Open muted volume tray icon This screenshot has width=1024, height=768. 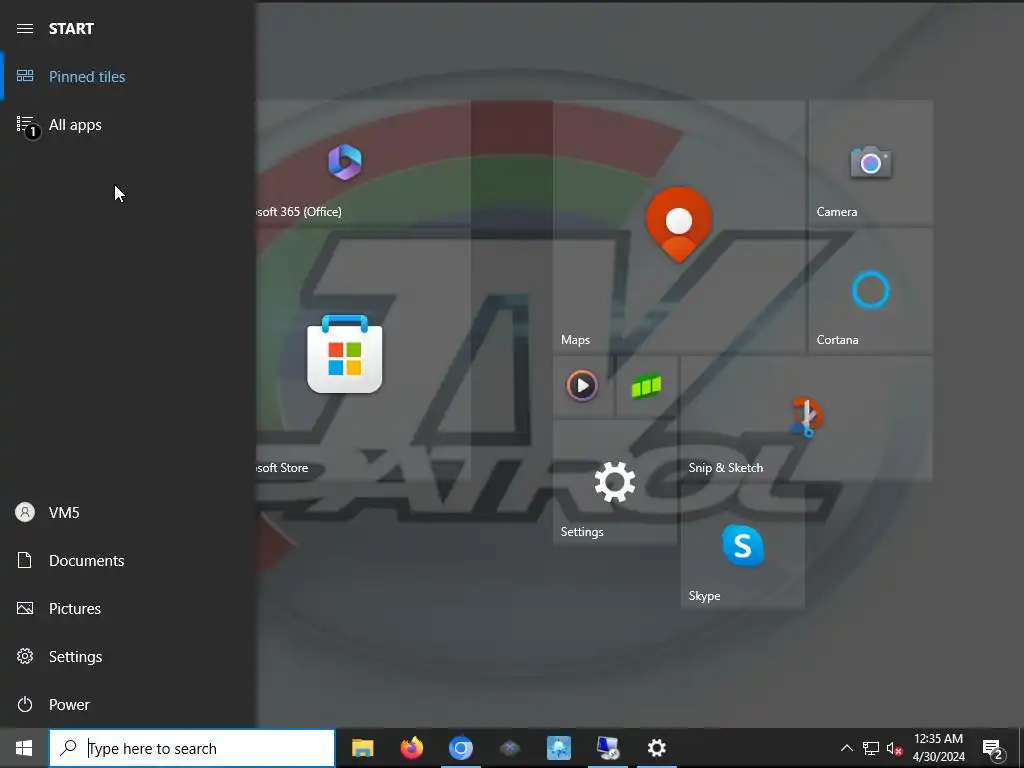coord(895,748)
